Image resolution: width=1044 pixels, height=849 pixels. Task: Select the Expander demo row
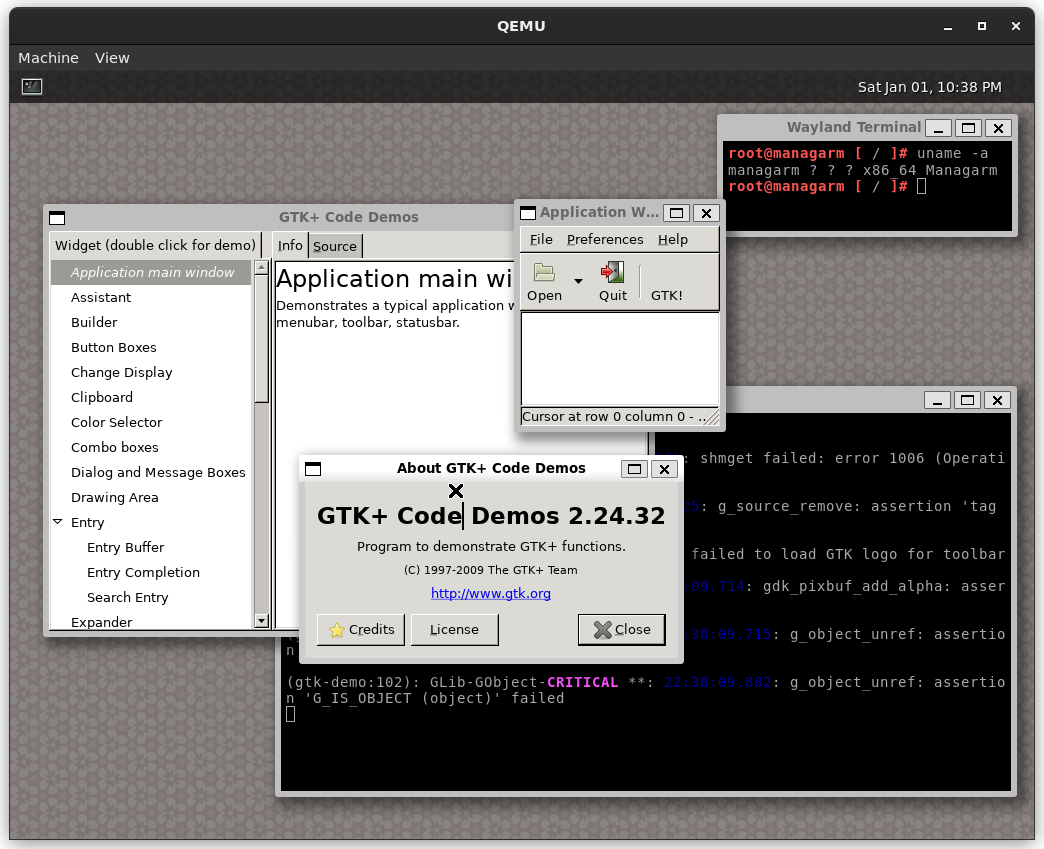tap(152, 621)
